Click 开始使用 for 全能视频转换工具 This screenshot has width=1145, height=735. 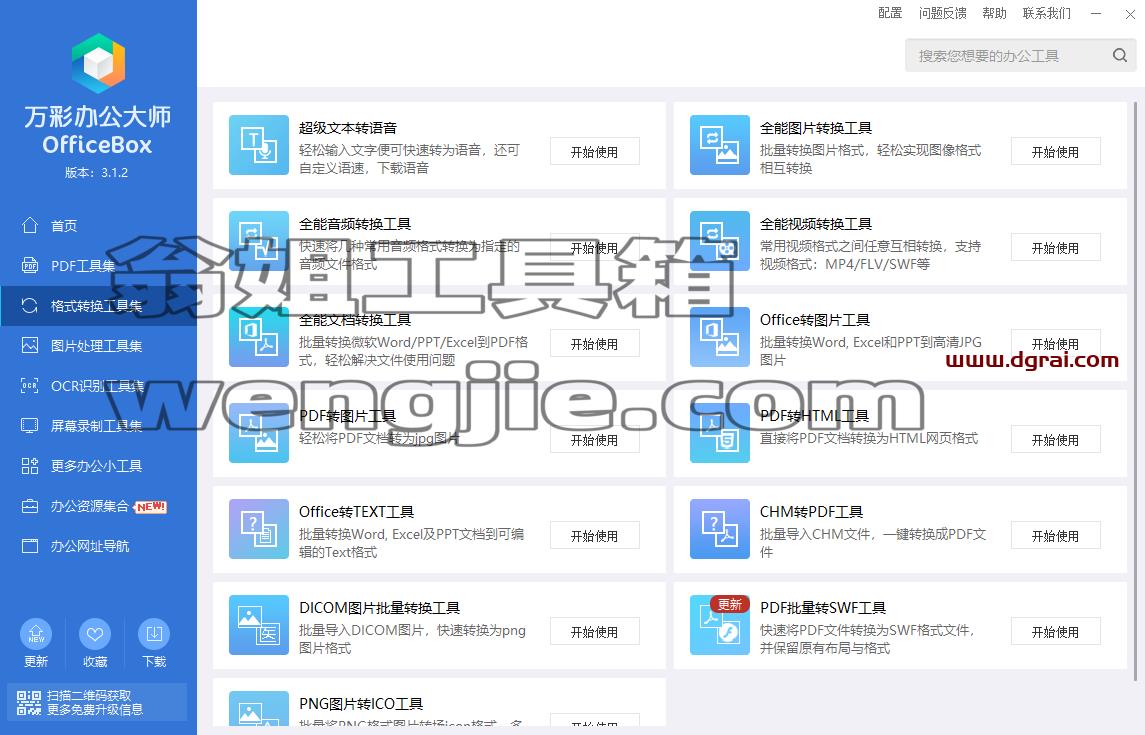click(1055, 248)
